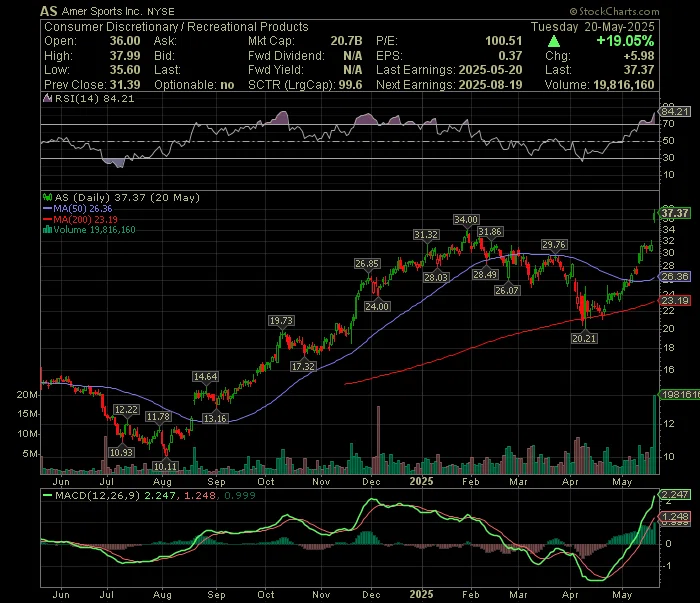The image size is (700, 603).
Task: Click the RSI(14) 84.21 panel label
Action: click(x=94, y=98)
